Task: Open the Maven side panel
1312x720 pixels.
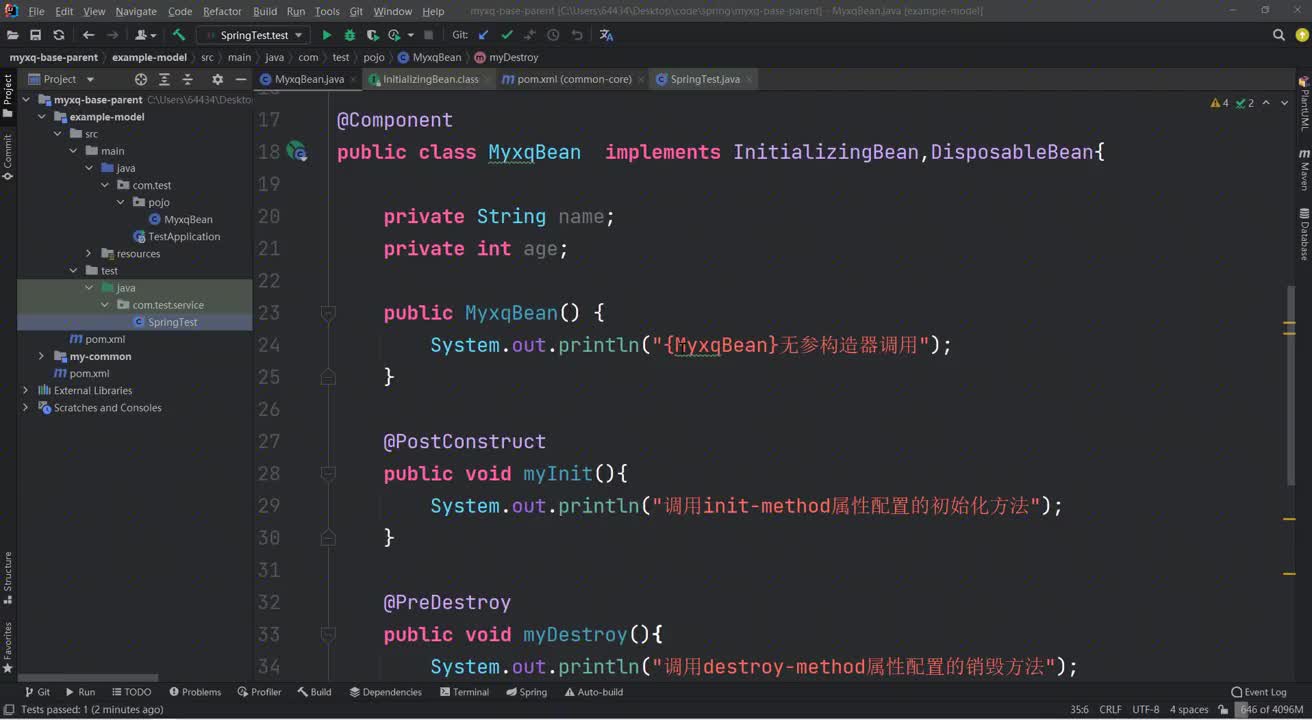Action: (x=1304, y=170)
